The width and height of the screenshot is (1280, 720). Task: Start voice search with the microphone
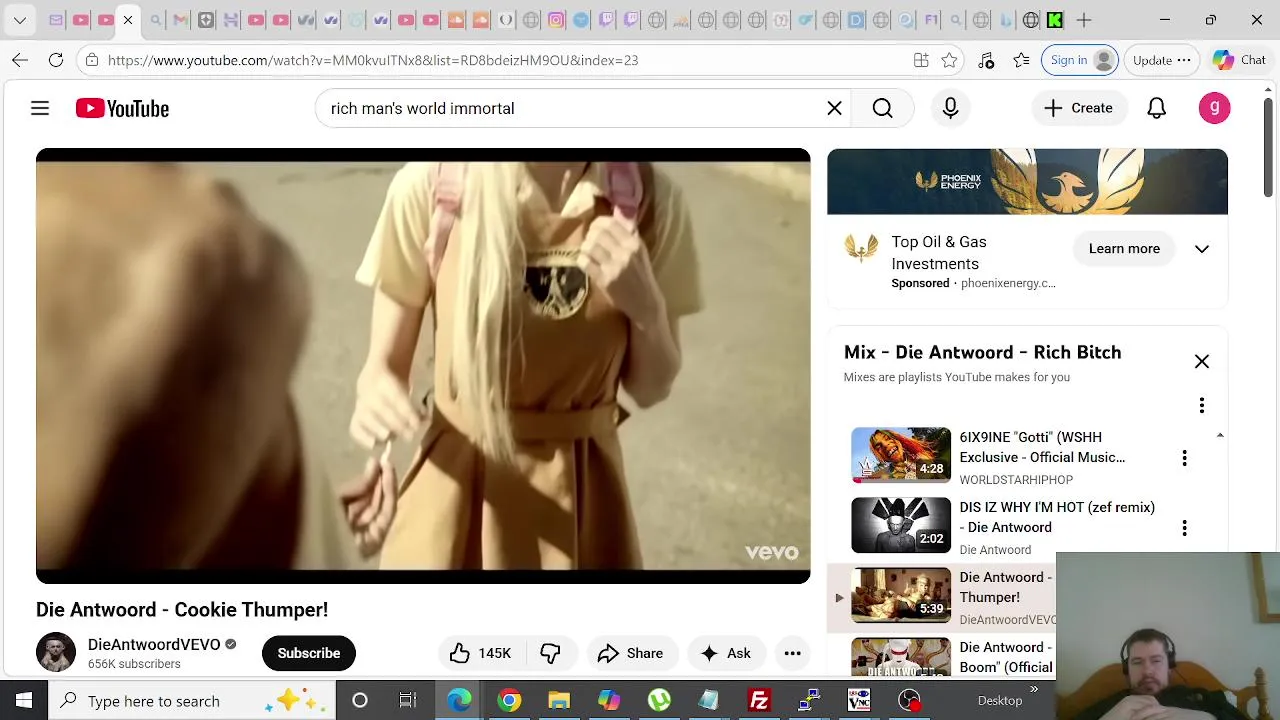tap(950, 108)
